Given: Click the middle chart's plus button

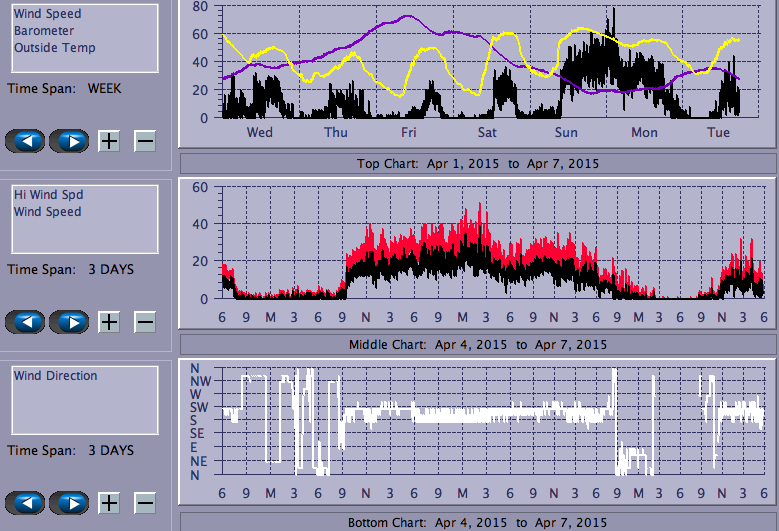Looking at the screenshot, I should point(109,322).
